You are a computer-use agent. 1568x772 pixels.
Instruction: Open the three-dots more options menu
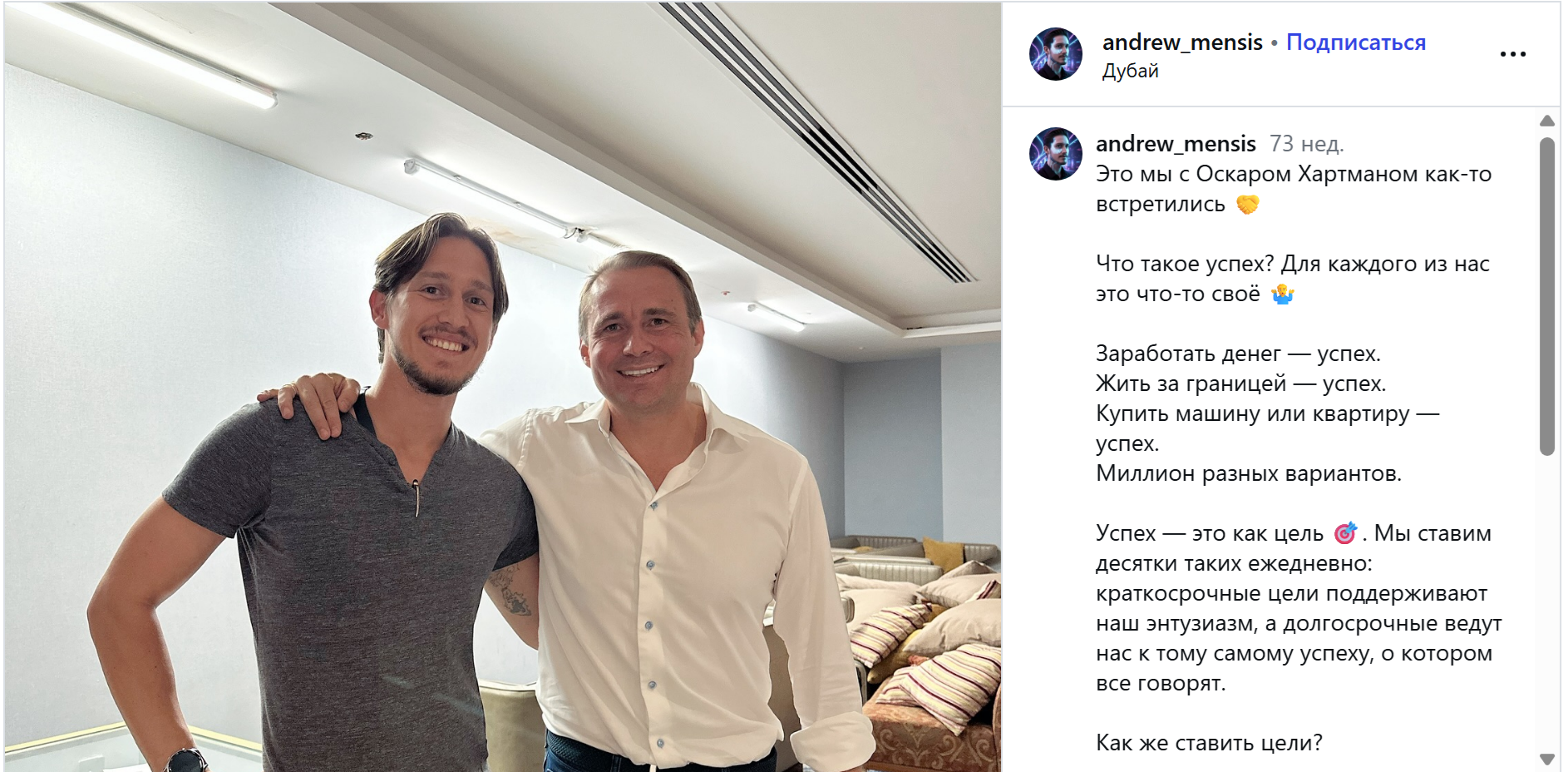[x=1512, y=54]
